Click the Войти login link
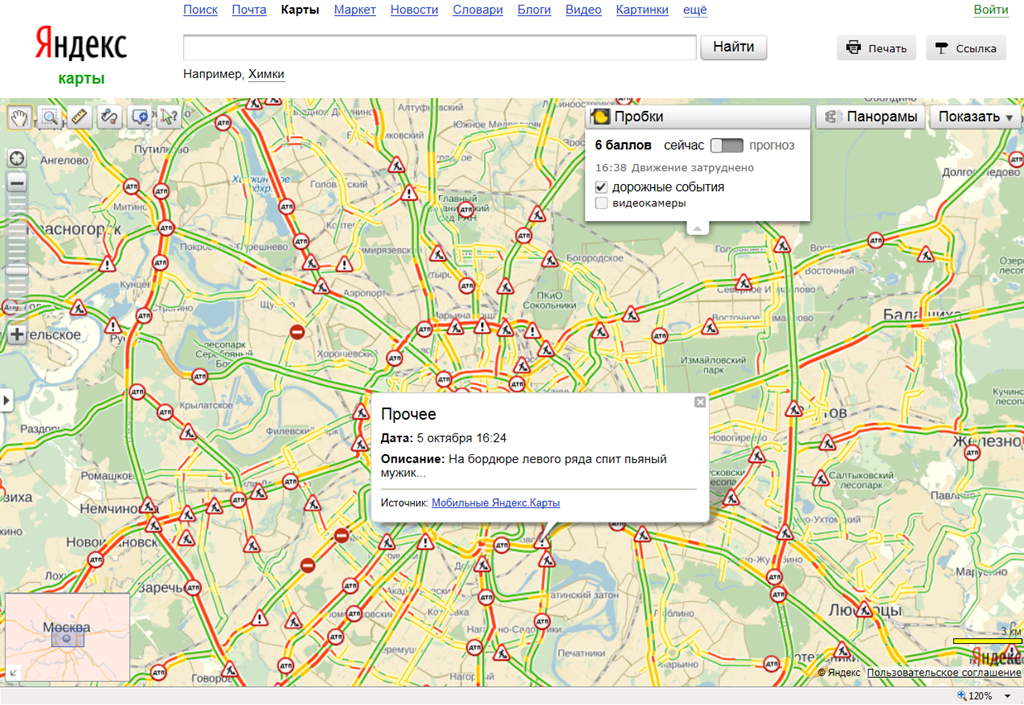Image resolution: width=1024 pixels, height=705 pixels. (x=991, y=10)
